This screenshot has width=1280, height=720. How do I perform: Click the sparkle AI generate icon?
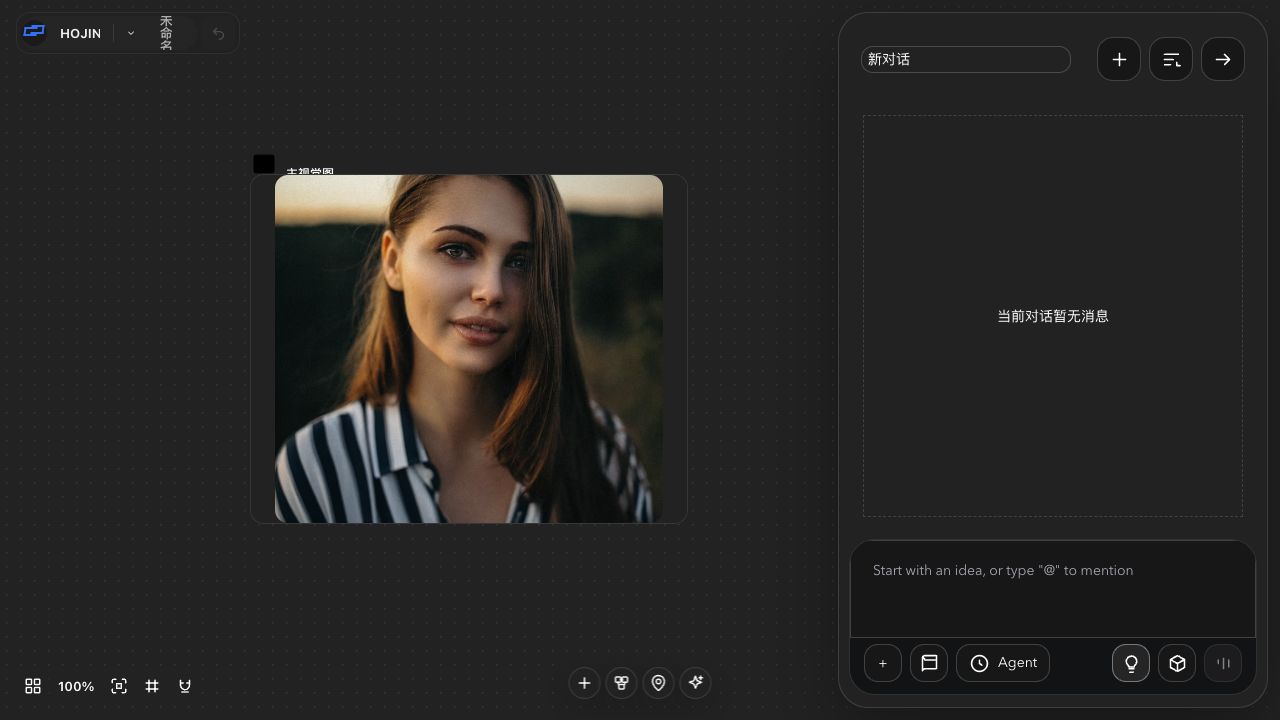[695, 683]
